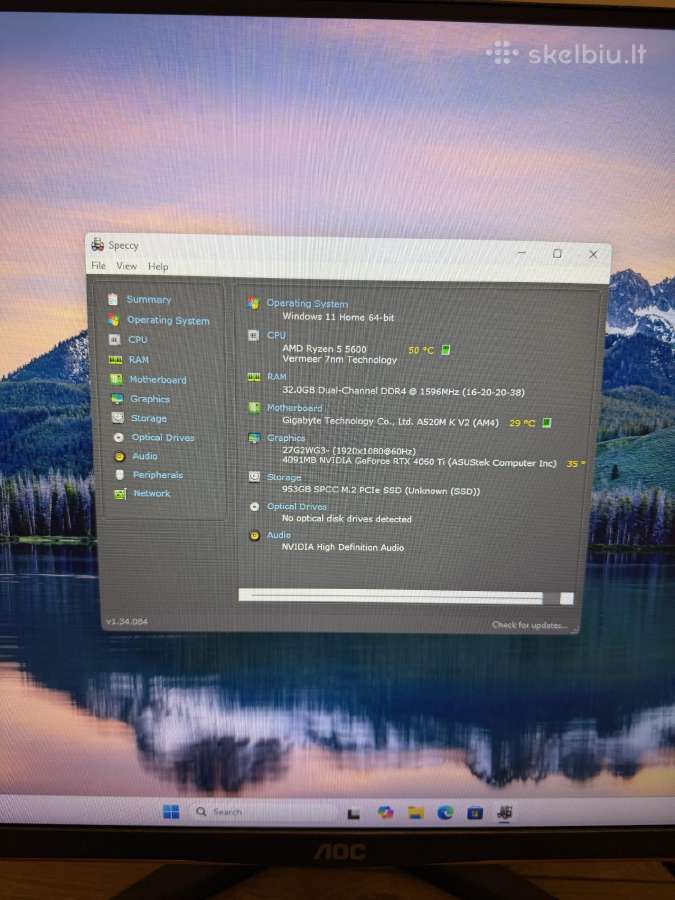Click the Summary clipboard icon in sidebar
The height and width of the screenshot is (900, 675).
(113, 299)
